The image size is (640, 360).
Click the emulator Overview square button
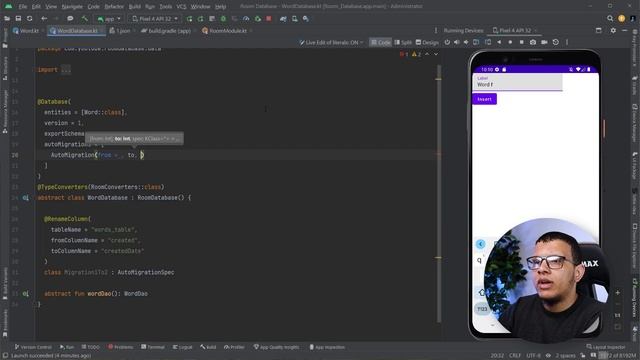(521, 42)
